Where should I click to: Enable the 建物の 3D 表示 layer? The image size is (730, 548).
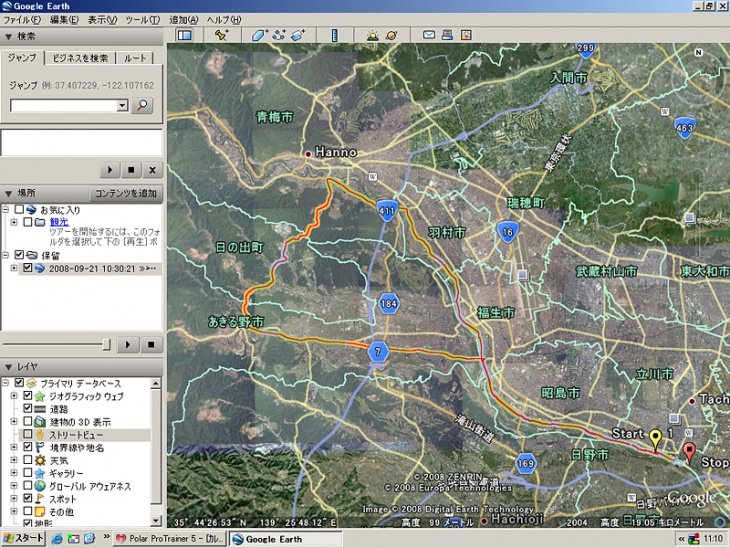tap(27, 421)
